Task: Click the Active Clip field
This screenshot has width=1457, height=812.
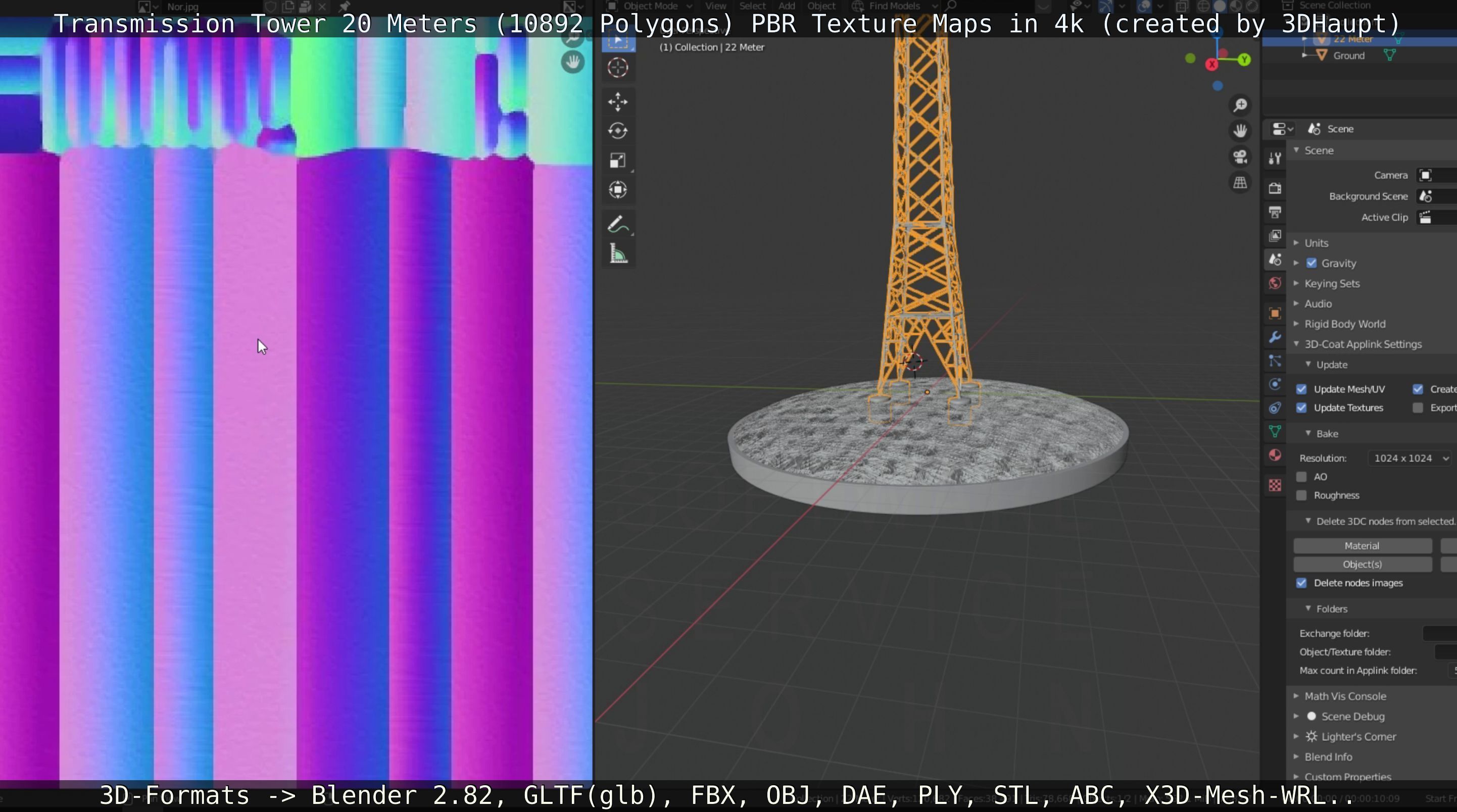Action: 1437,218
